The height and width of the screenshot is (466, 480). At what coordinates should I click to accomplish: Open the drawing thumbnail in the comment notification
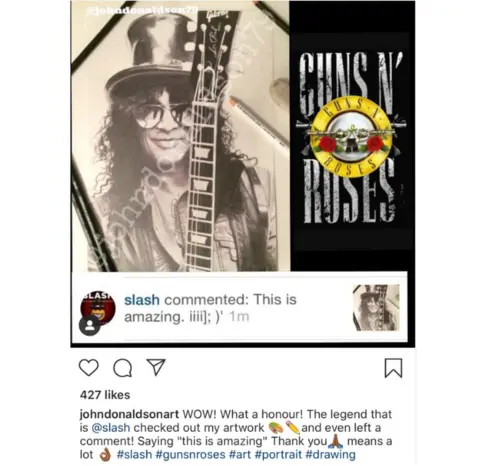376,307
